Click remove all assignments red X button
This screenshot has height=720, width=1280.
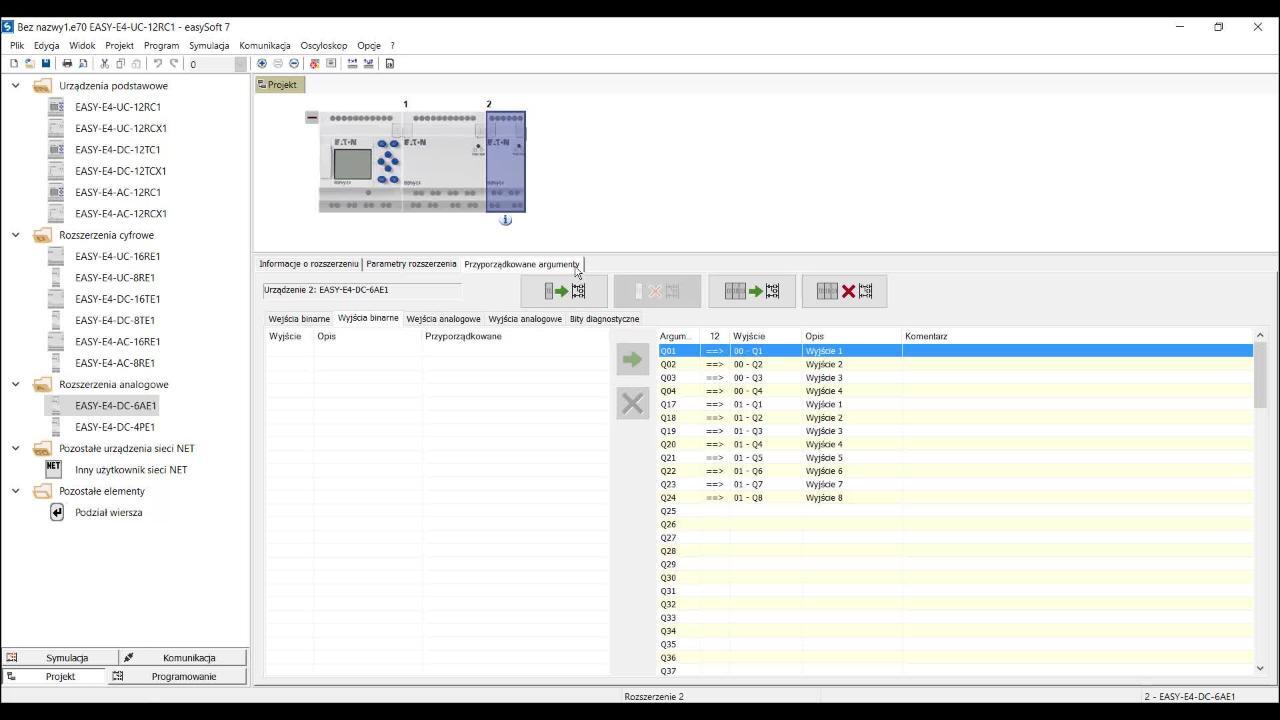844,291
